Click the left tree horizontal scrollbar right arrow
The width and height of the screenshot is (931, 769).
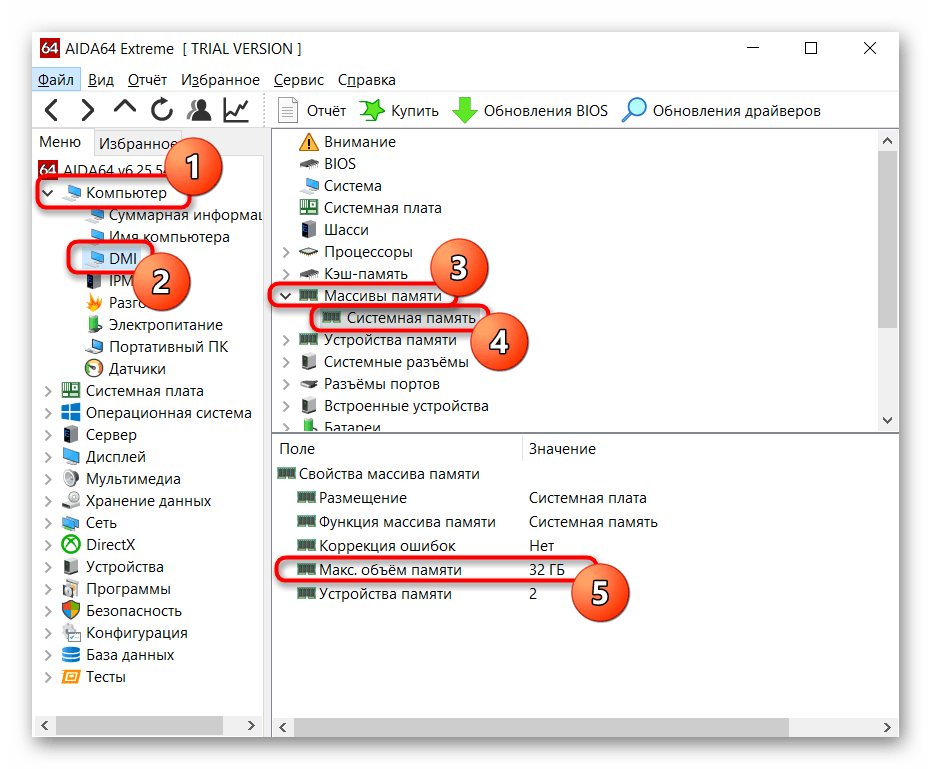tap(251, 726)
